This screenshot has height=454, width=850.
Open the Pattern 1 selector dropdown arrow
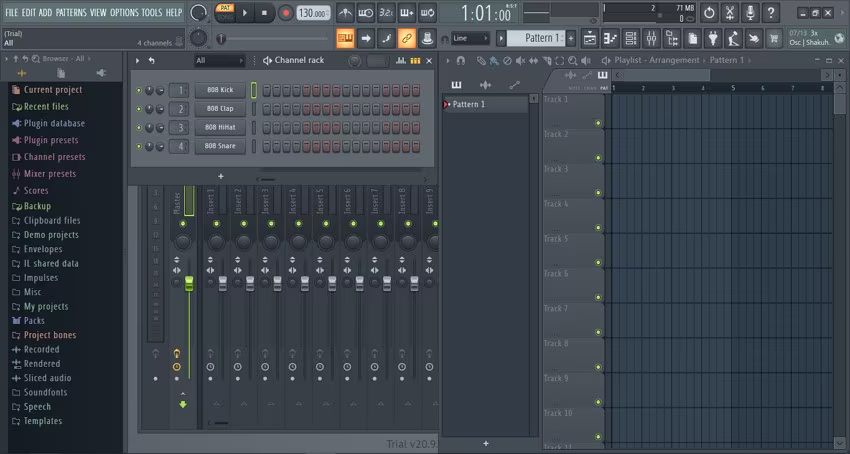pyautogui.click(x=501, y=38)
